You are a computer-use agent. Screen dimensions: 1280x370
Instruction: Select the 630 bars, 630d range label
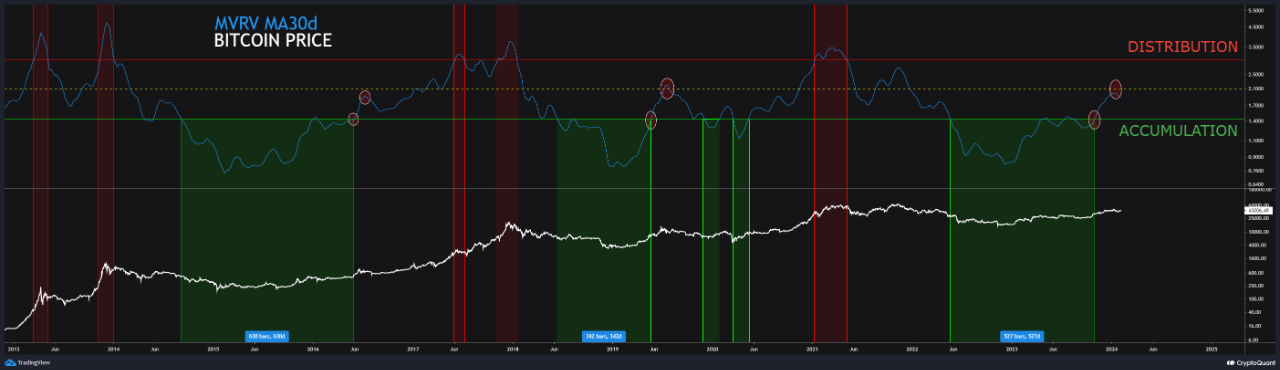(267, 337)
